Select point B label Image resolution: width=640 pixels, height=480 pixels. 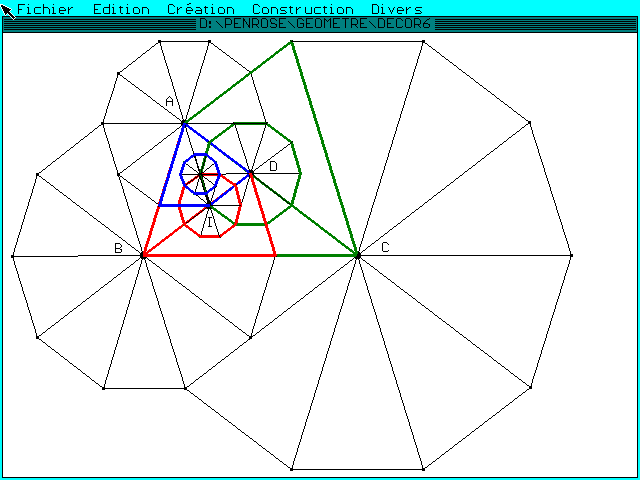[x=118, y=248]
